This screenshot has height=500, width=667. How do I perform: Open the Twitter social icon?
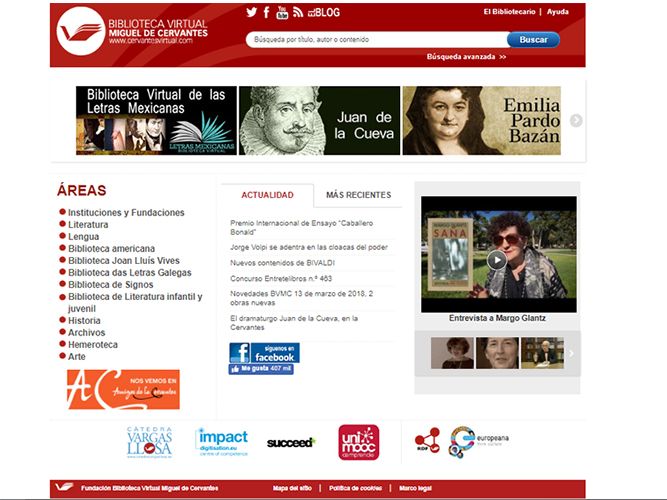point(252,12)
